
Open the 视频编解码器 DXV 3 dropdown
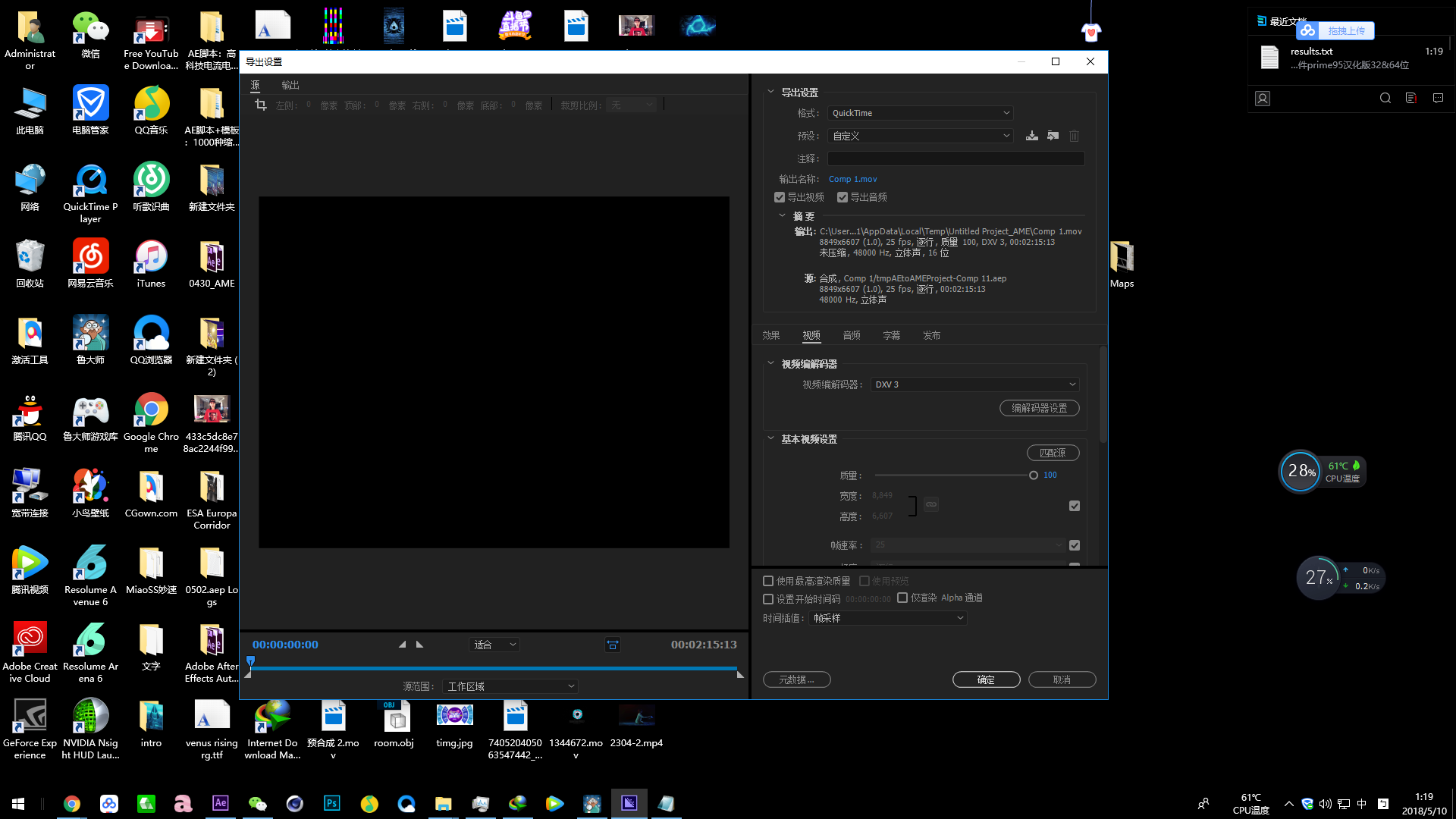(x=974, y=384)
